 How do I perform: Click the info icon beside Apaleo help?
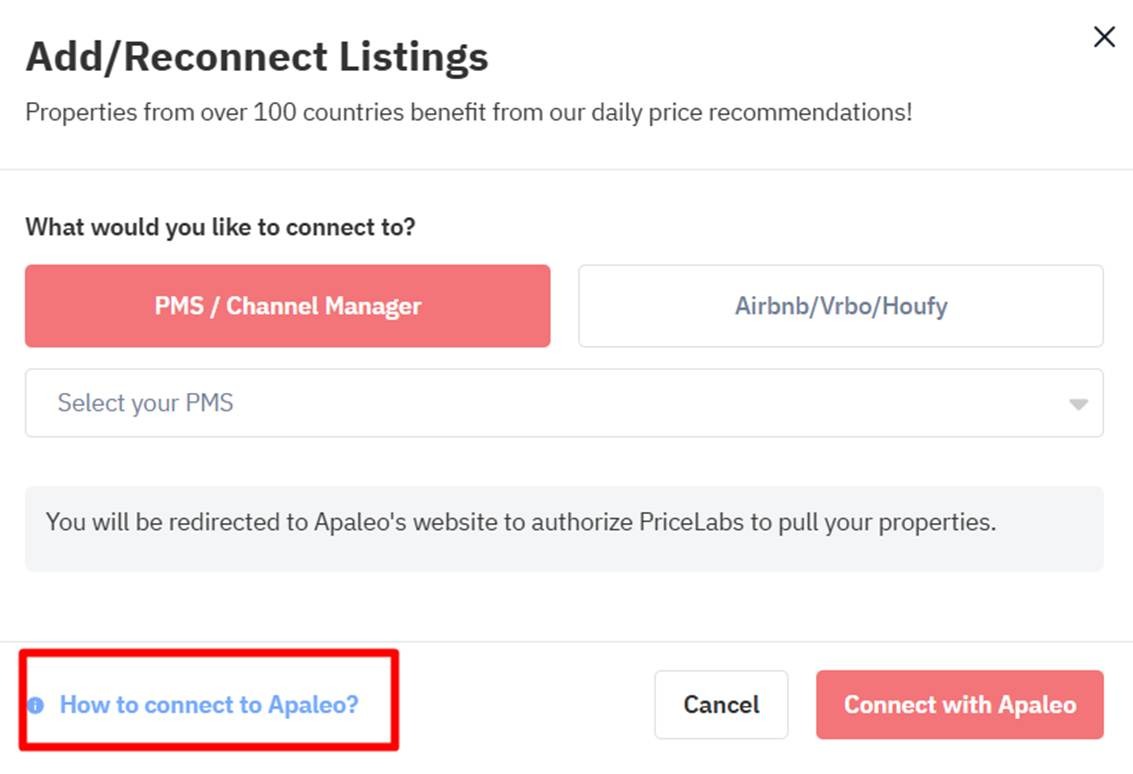point(36,705)
